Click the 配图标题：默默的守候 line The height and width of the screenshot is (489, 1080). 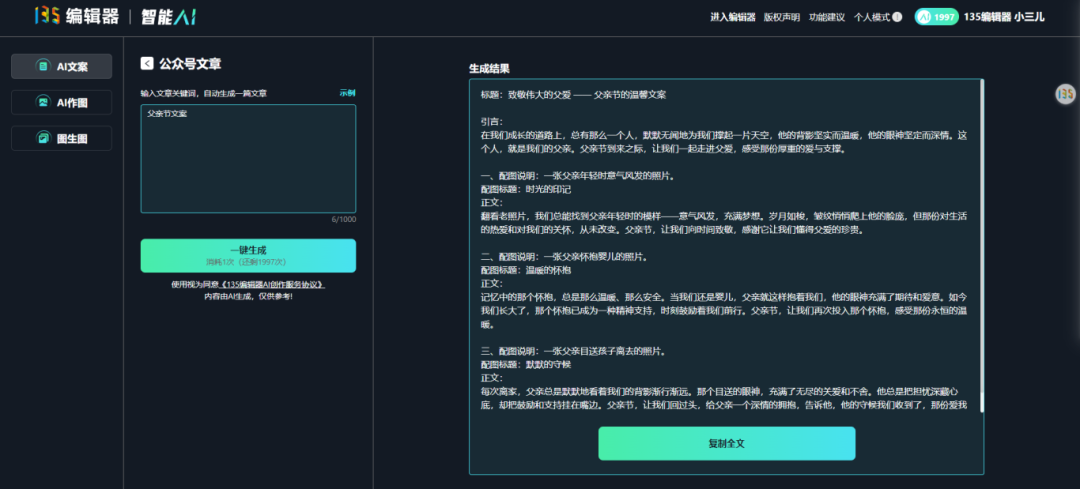[x=526, y=364]
